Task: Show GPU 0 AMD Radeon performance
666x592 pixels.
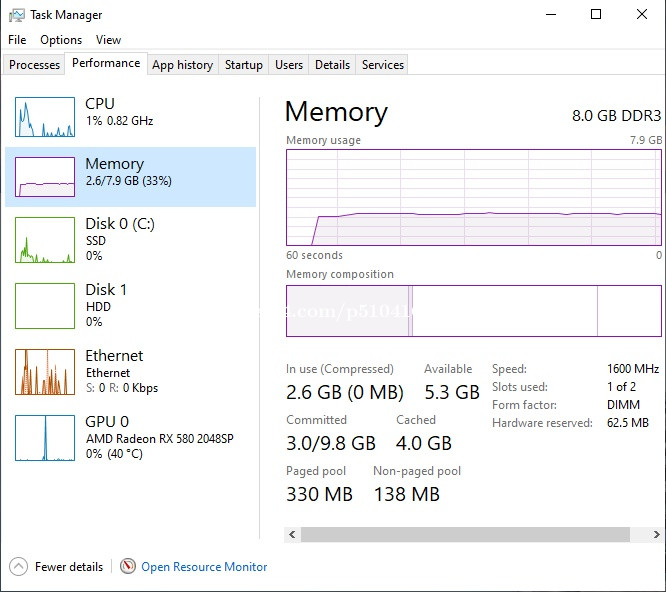Action: 44,438
